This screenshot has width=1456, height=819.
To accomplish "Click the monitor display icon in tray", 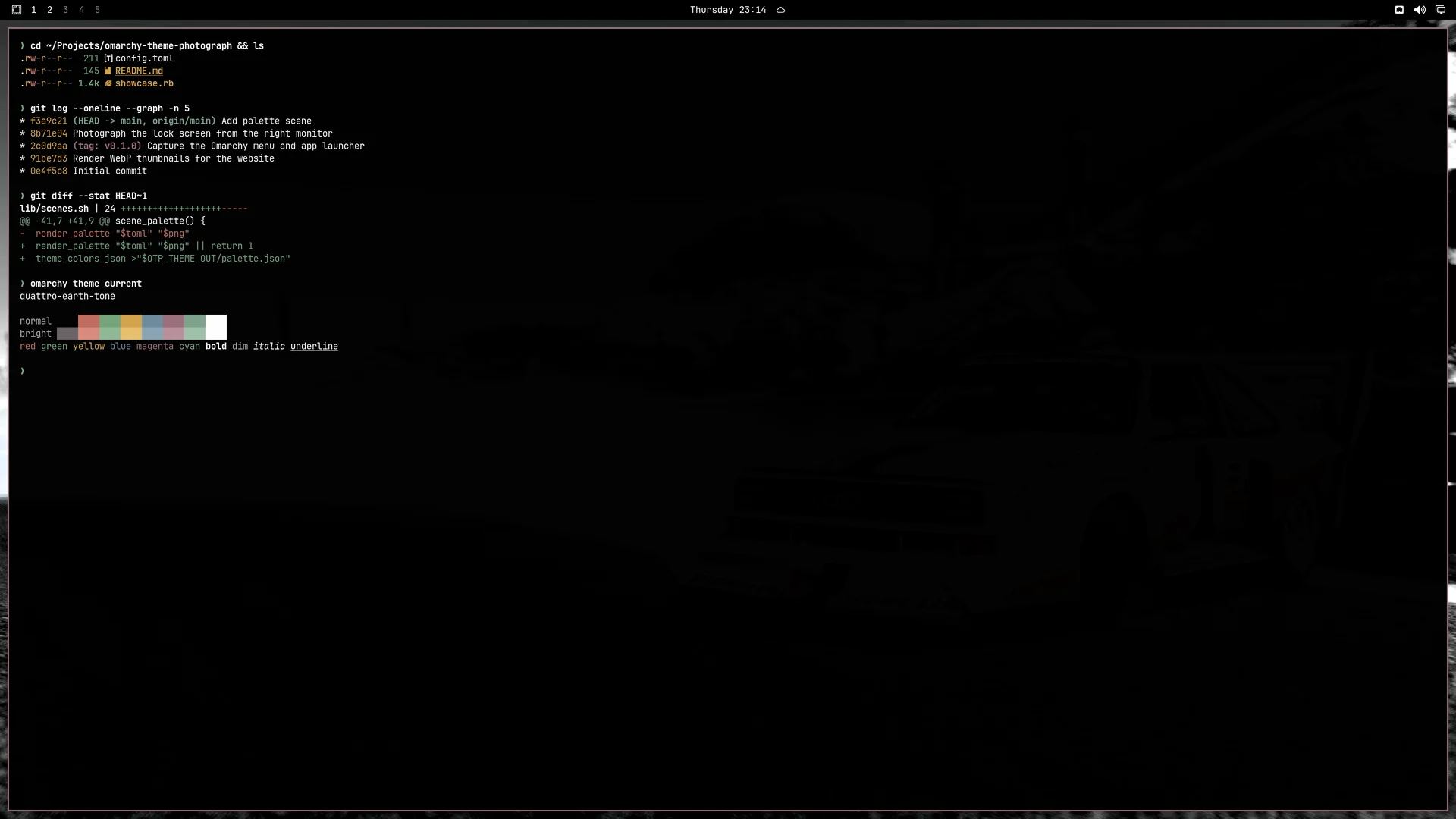I will (1440, 10).
